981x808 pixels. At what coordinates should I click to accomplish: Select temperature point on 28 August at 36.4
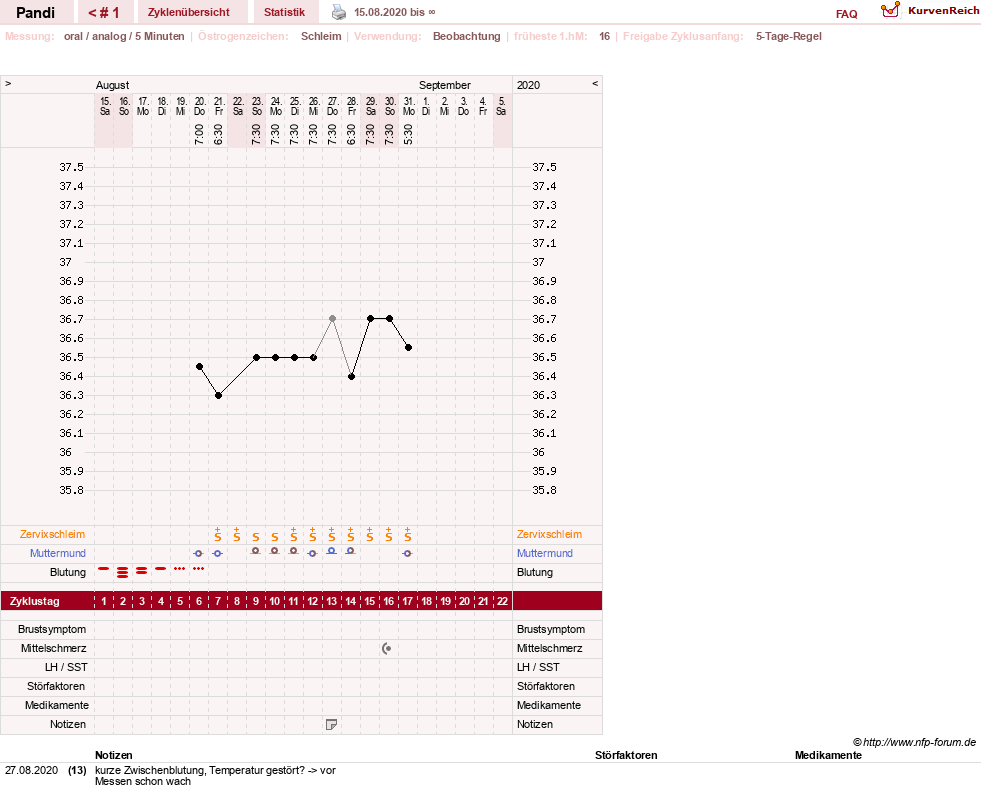pyautogui.click(x=352, y=377)
